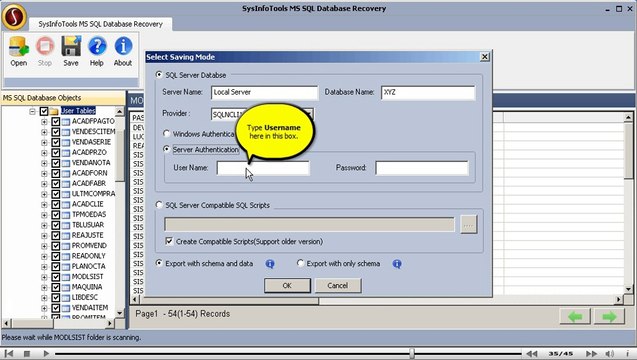Select SQL Server Compatible SQL Scripts option
Image resolution: width=637 pixels, height=360 pixels.
coord(159,205)
